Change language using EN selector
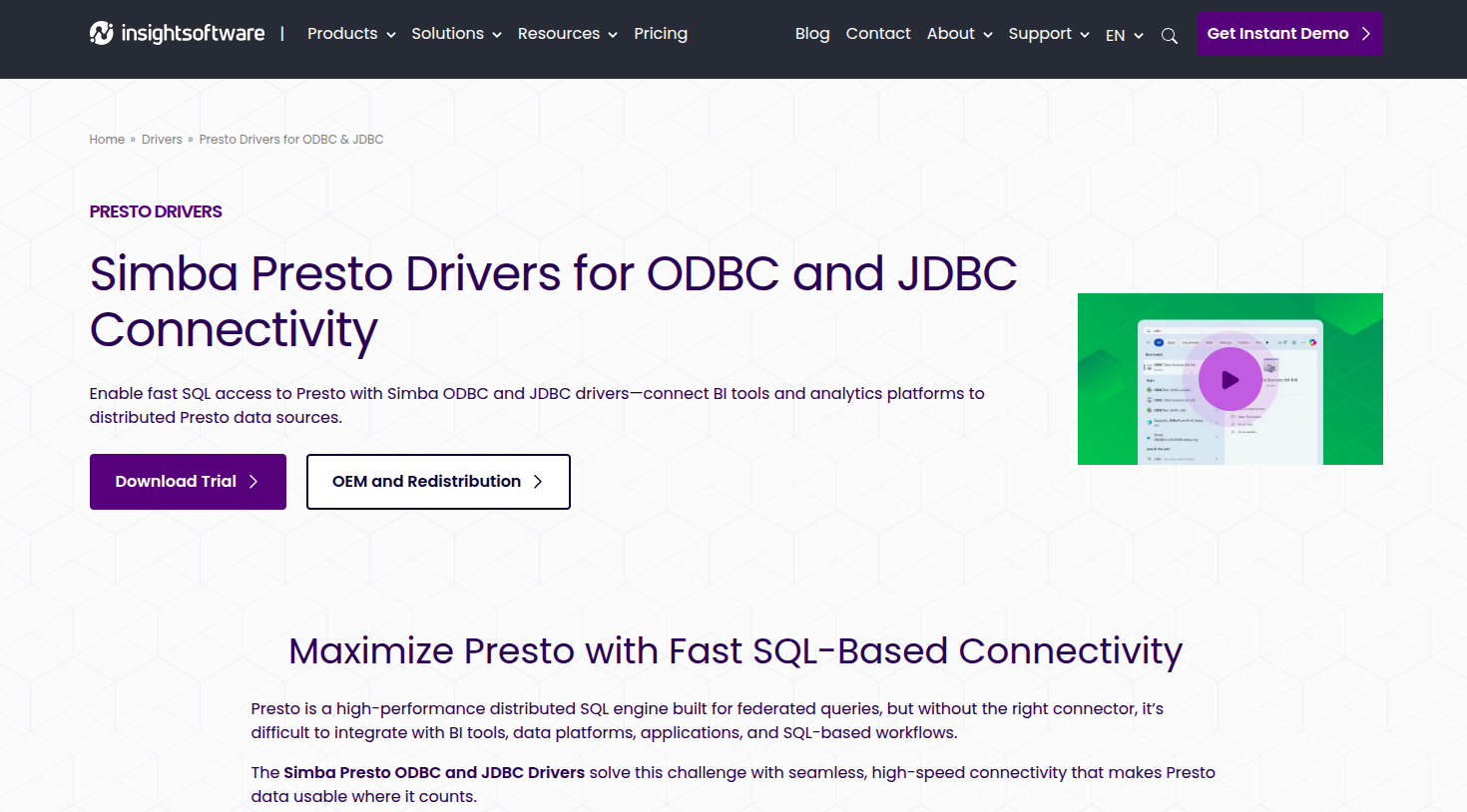This screenshot has height=812, width=1467. 1124,35
